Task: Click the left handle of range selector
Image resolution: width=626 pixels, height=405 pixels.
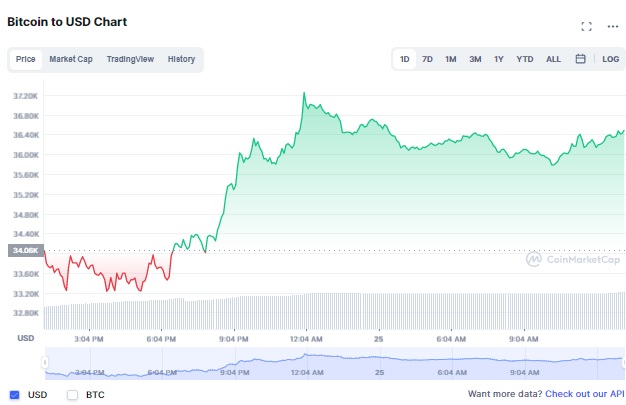Action: click(x=44, y=361)
